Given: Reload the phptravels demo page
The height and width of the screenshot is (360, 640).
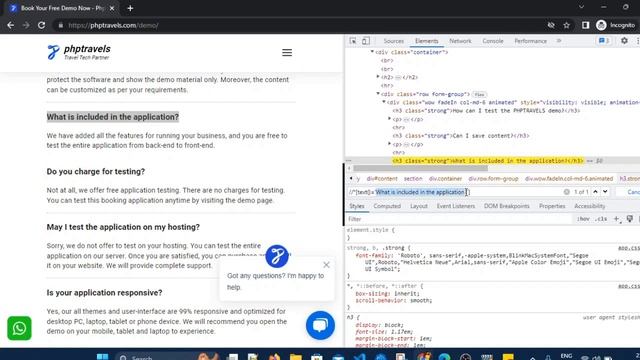Looking at the screenshot, I should (x=42, y=25).
